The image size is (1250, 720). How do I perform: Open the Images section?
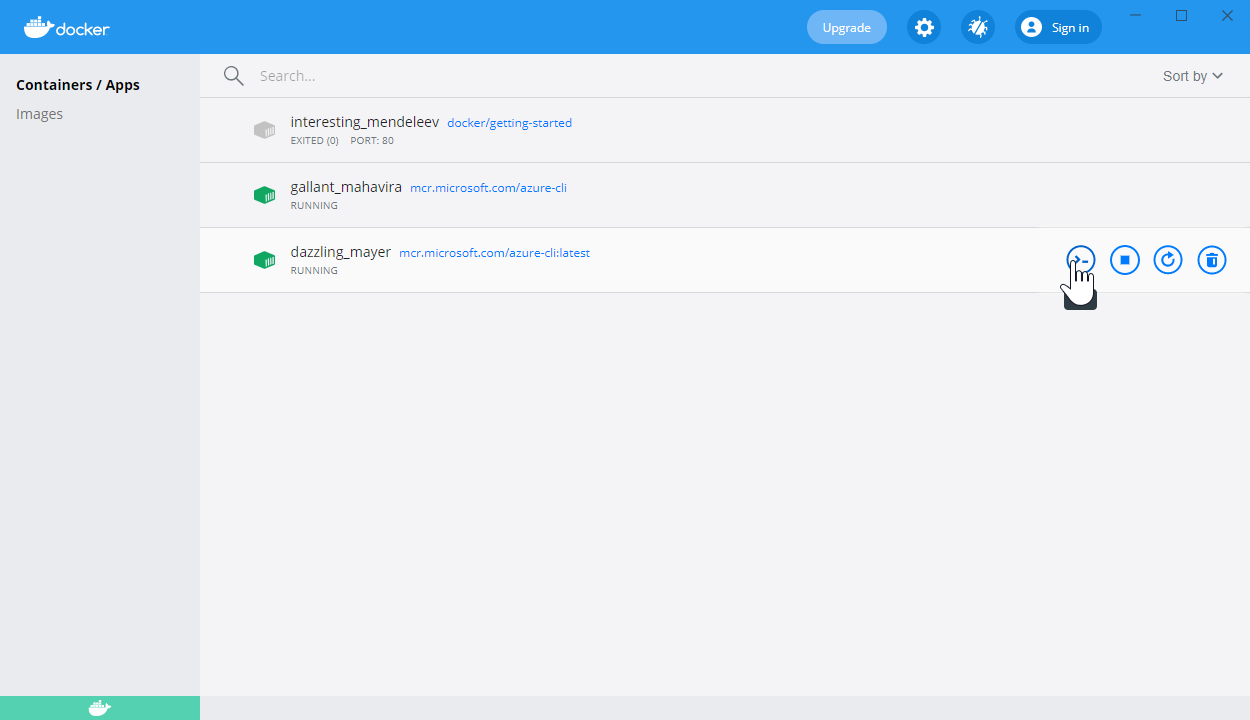click(x=40, y=114)
